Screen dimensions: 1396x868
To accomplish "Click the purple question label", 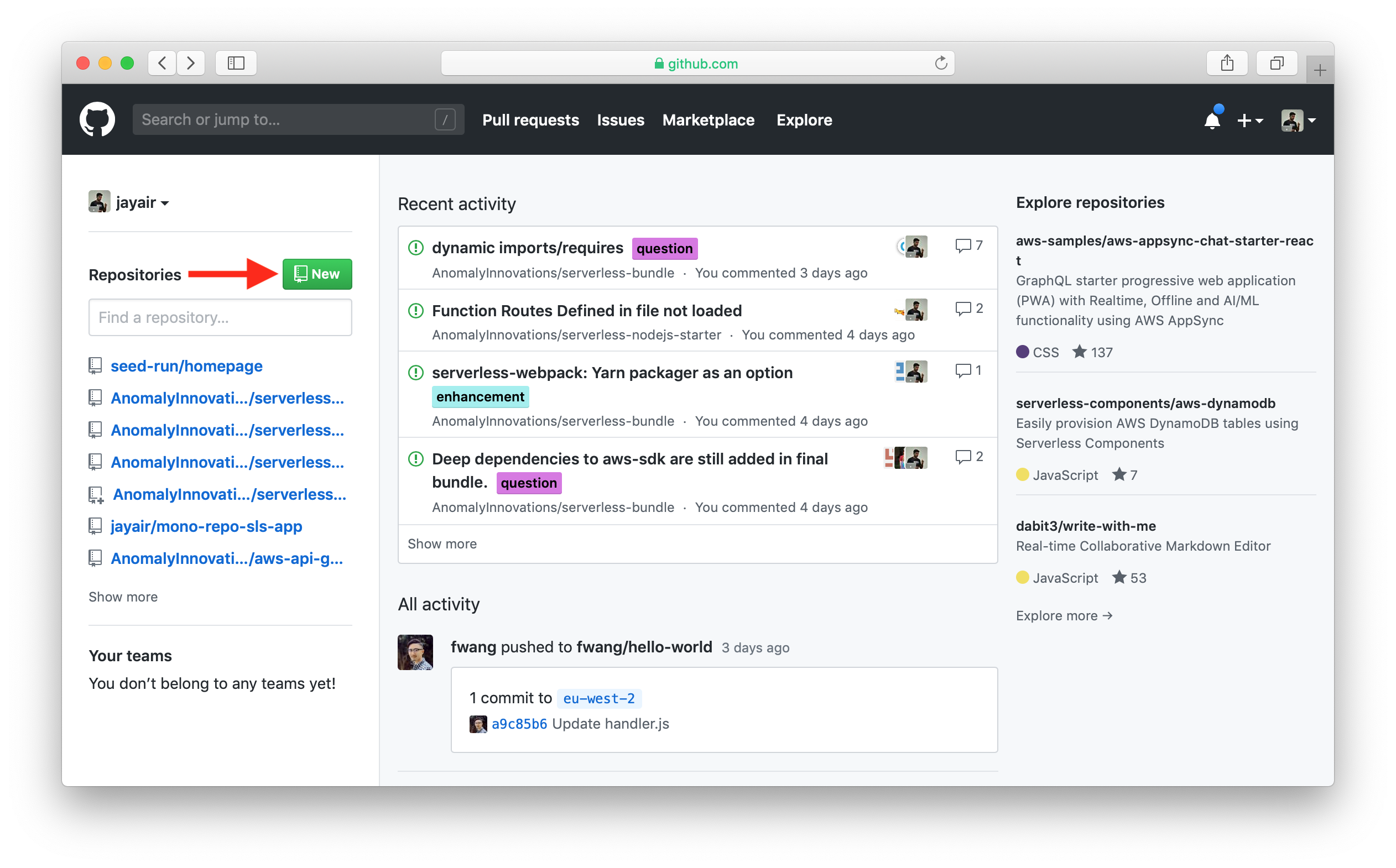I will [x=664, y=249].
